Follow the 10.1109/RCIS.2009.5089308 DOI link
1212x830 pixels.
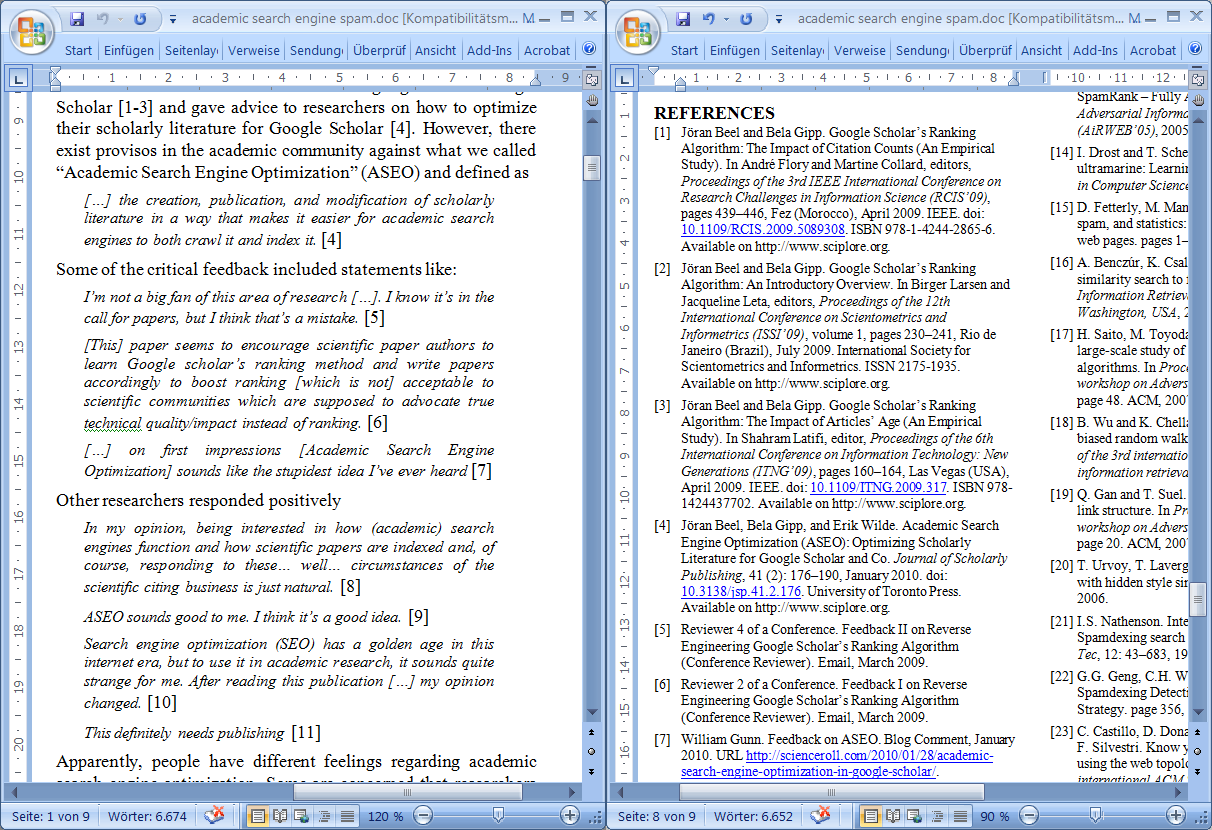click(x=763, y=229)
